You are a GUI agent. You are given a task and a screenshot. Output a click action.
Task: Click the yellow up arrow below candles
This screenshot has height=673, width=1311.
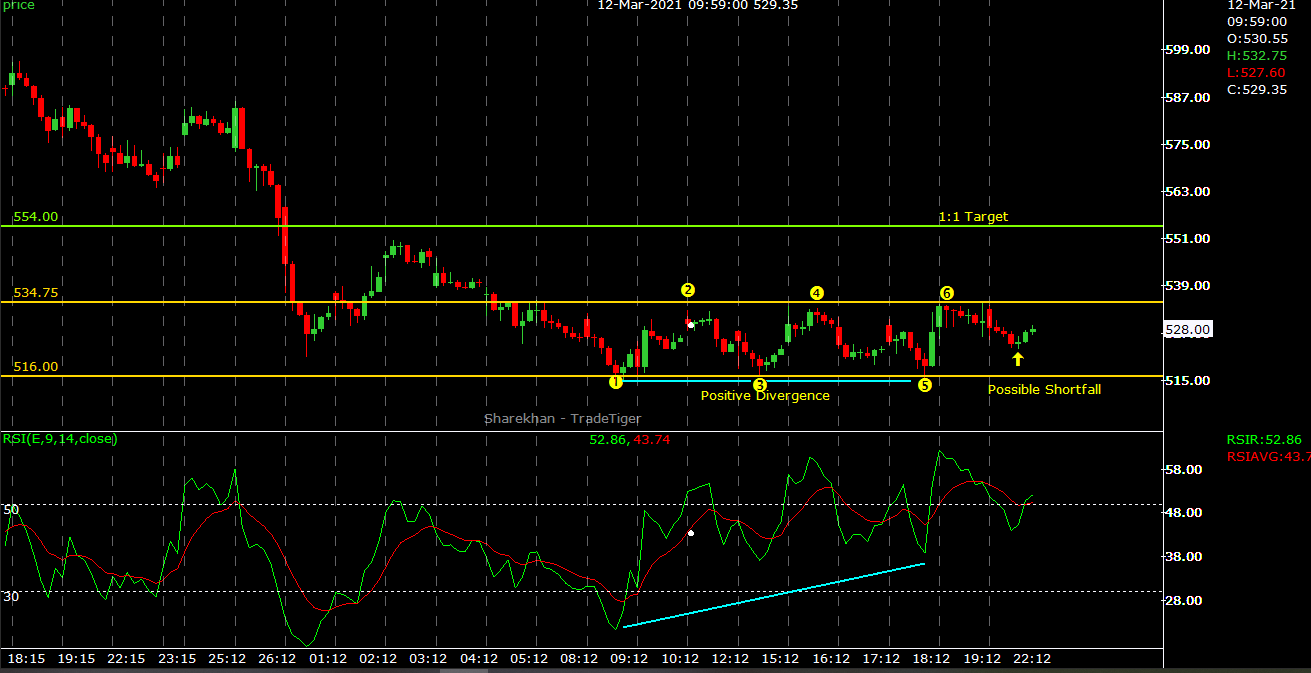1018,359
